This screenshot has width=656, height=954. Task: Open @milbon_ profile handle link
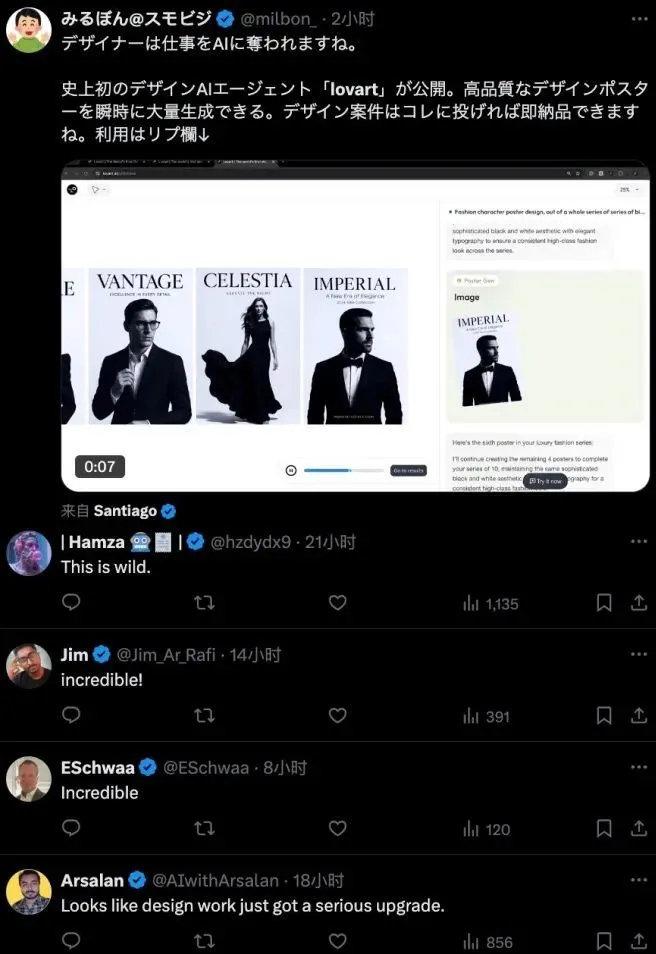(x=278, y=19)
